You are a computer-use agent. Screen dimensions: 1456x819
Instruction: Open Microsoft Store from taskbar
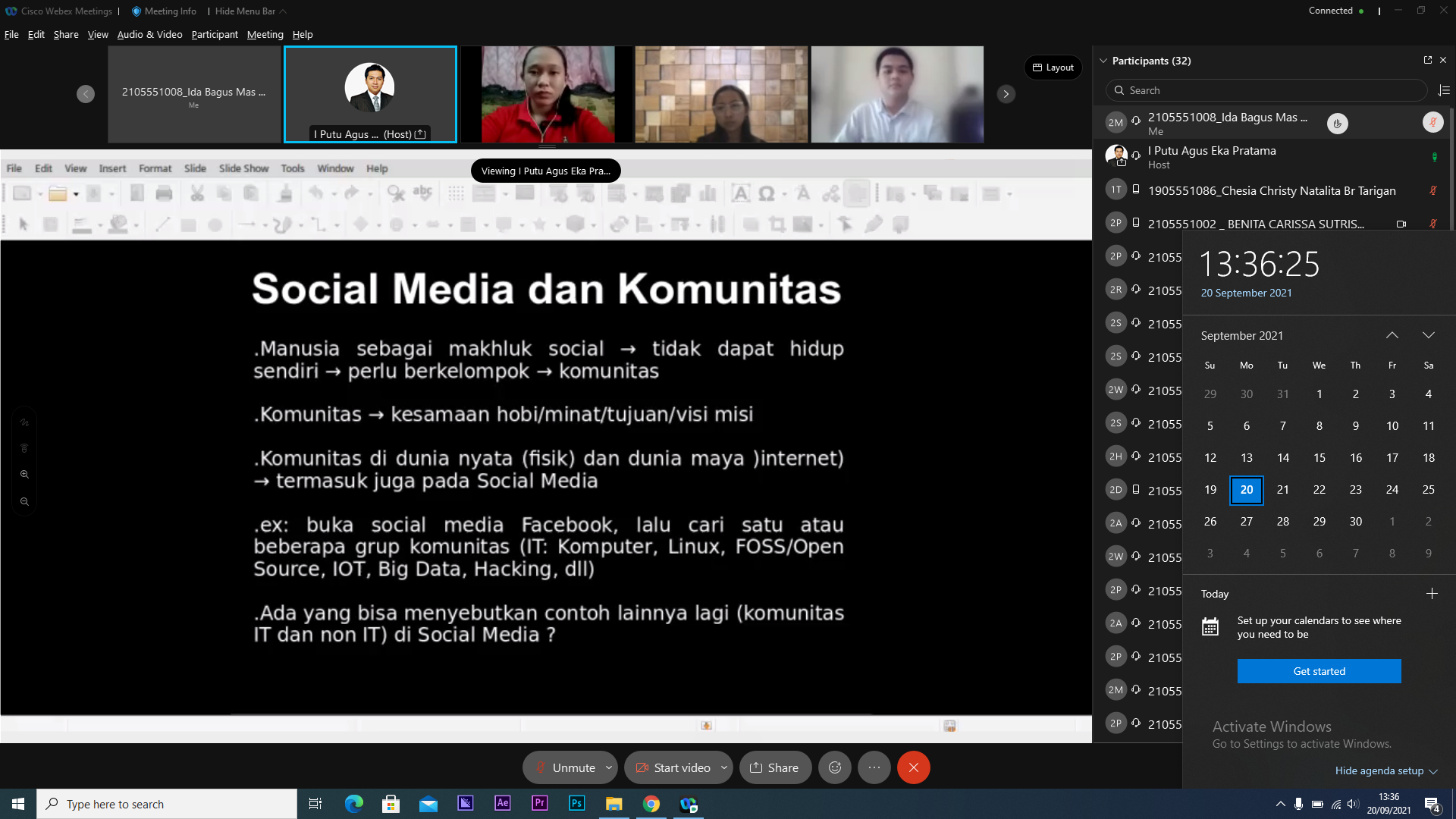tap(391, 804)
